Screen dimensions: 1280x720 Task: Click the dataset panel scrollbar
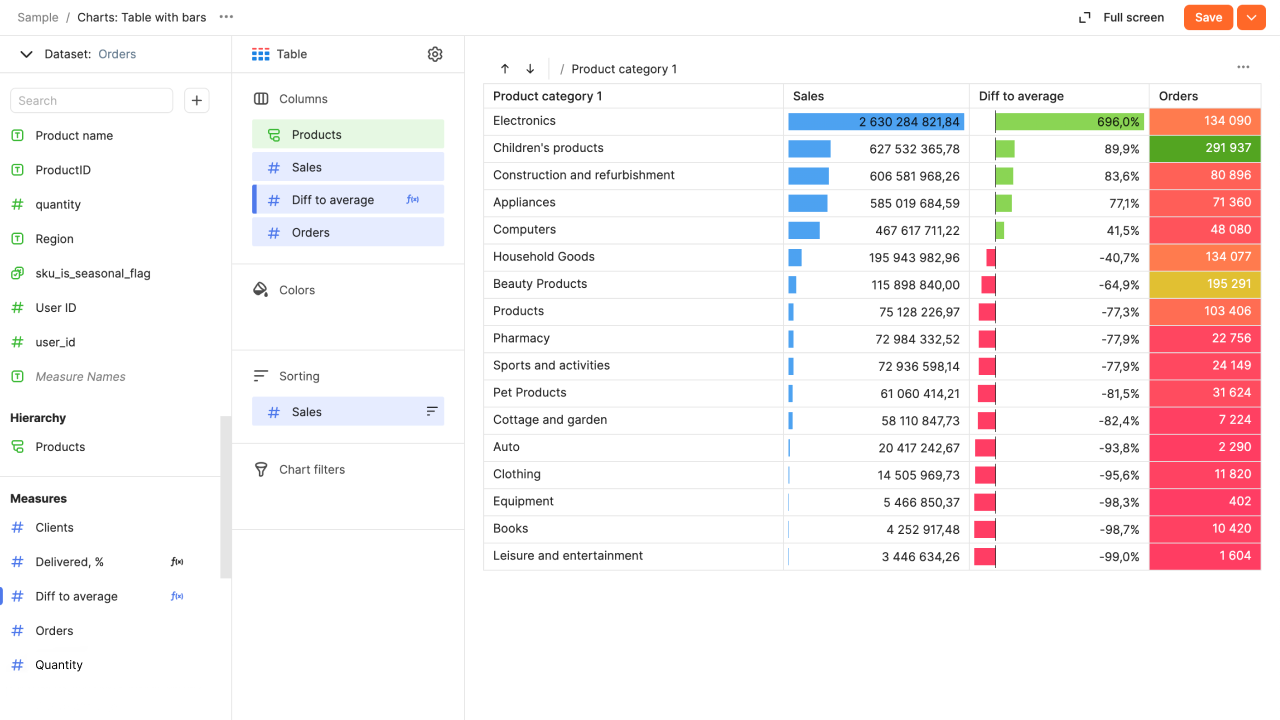click(x=226, y=496)
